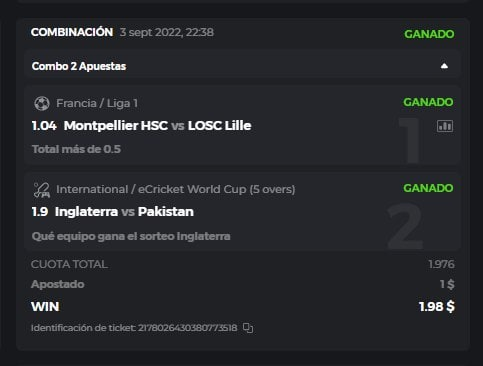Click the Combo 2 Apuestas header
Image resolution: width=483 pixels, height=366 pixels.
[242, 66]
